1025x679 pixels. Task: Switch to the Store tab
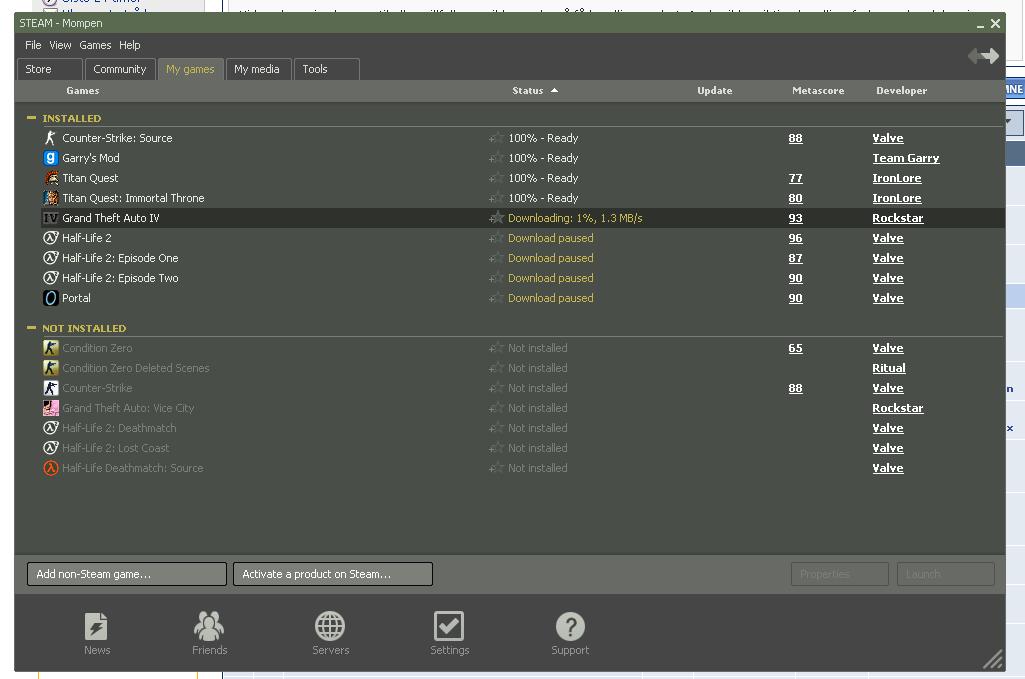(50, 69)
